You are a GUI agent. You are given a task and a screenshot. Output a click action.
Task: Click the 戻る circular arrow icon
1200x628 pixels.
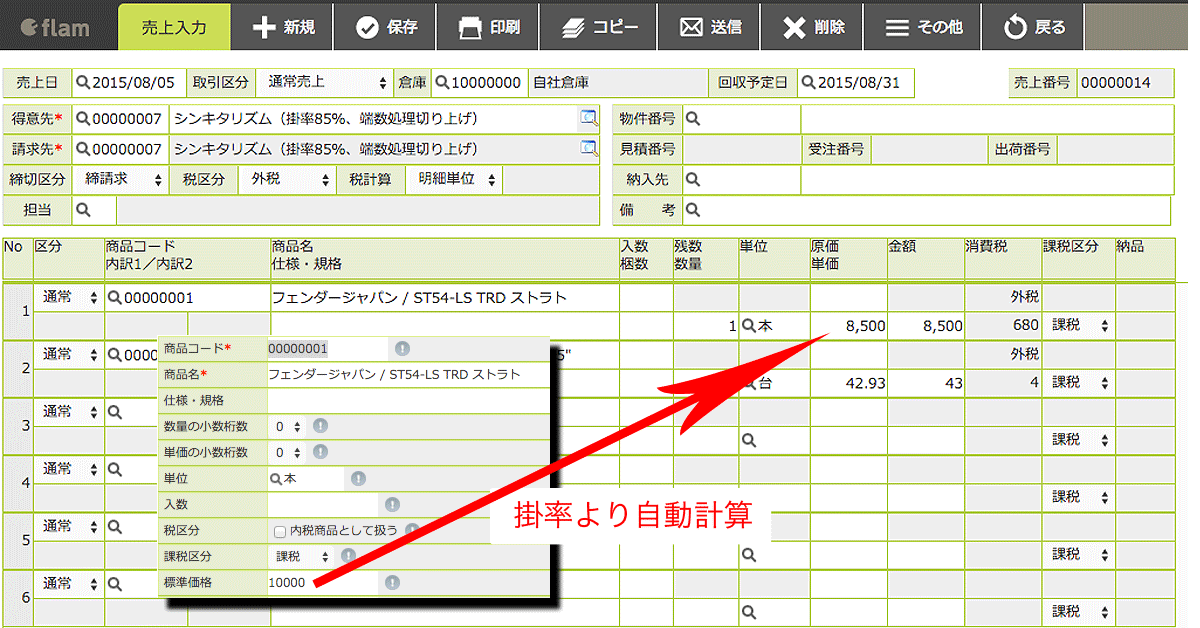(x=1015, y=27)
